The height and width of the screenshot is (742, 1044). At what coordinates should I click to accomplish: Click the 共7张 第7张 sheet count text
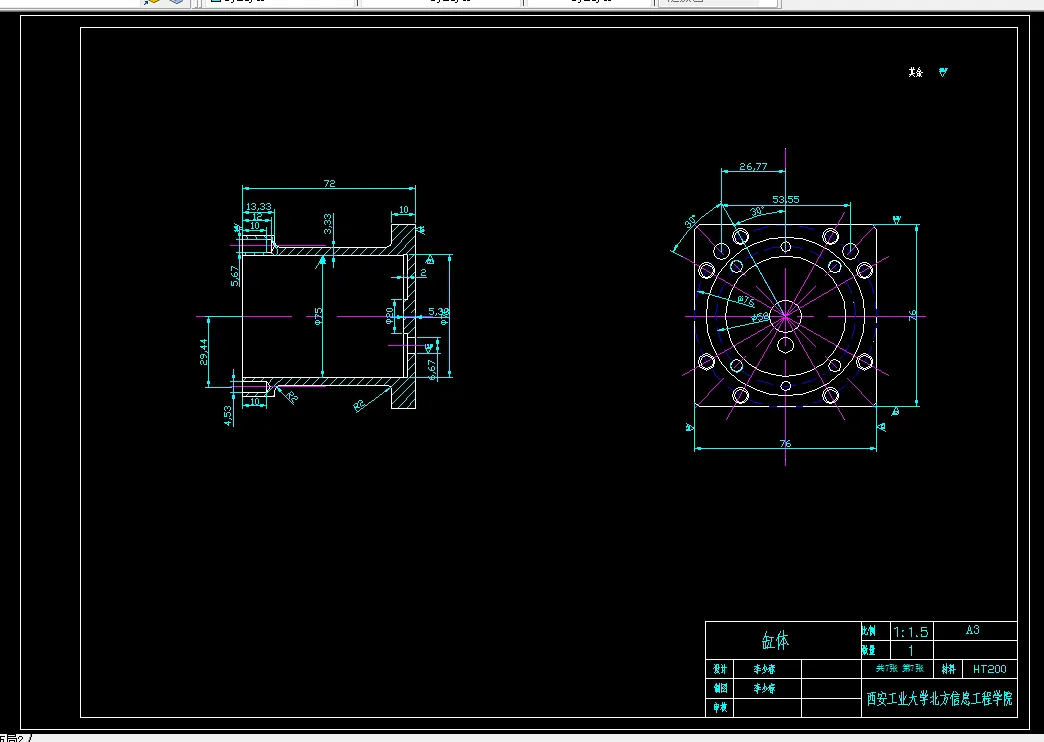pos(900,668)
